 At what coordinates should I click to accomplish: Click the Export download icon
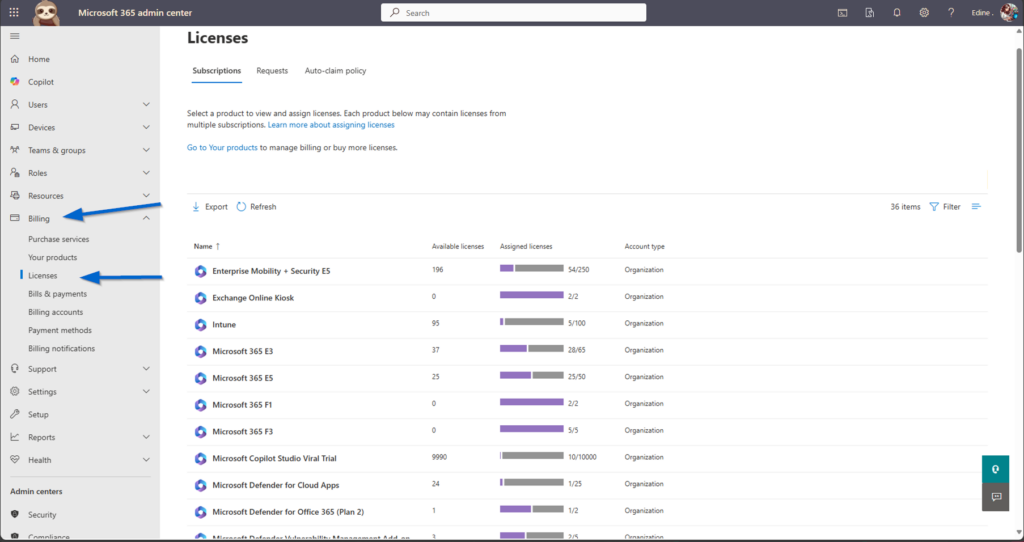tap(196, 206)
